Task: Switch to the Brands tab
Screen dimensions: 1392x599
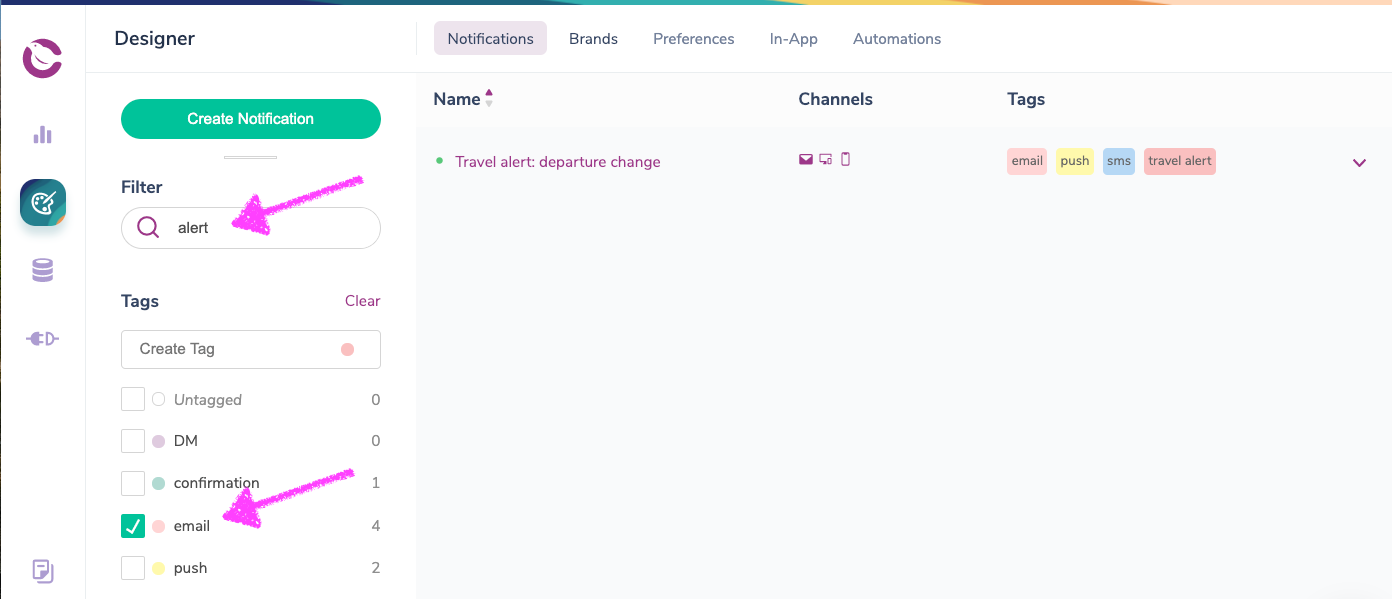Action: [x=593, y=39]
